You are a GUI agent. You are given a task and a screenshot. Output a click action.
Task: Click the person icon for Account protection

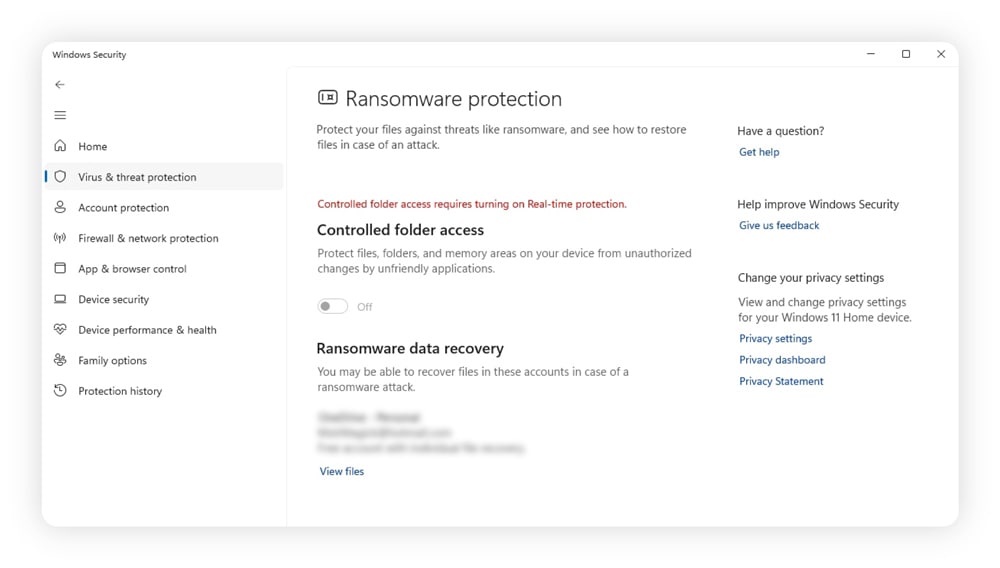coord(60,207)
